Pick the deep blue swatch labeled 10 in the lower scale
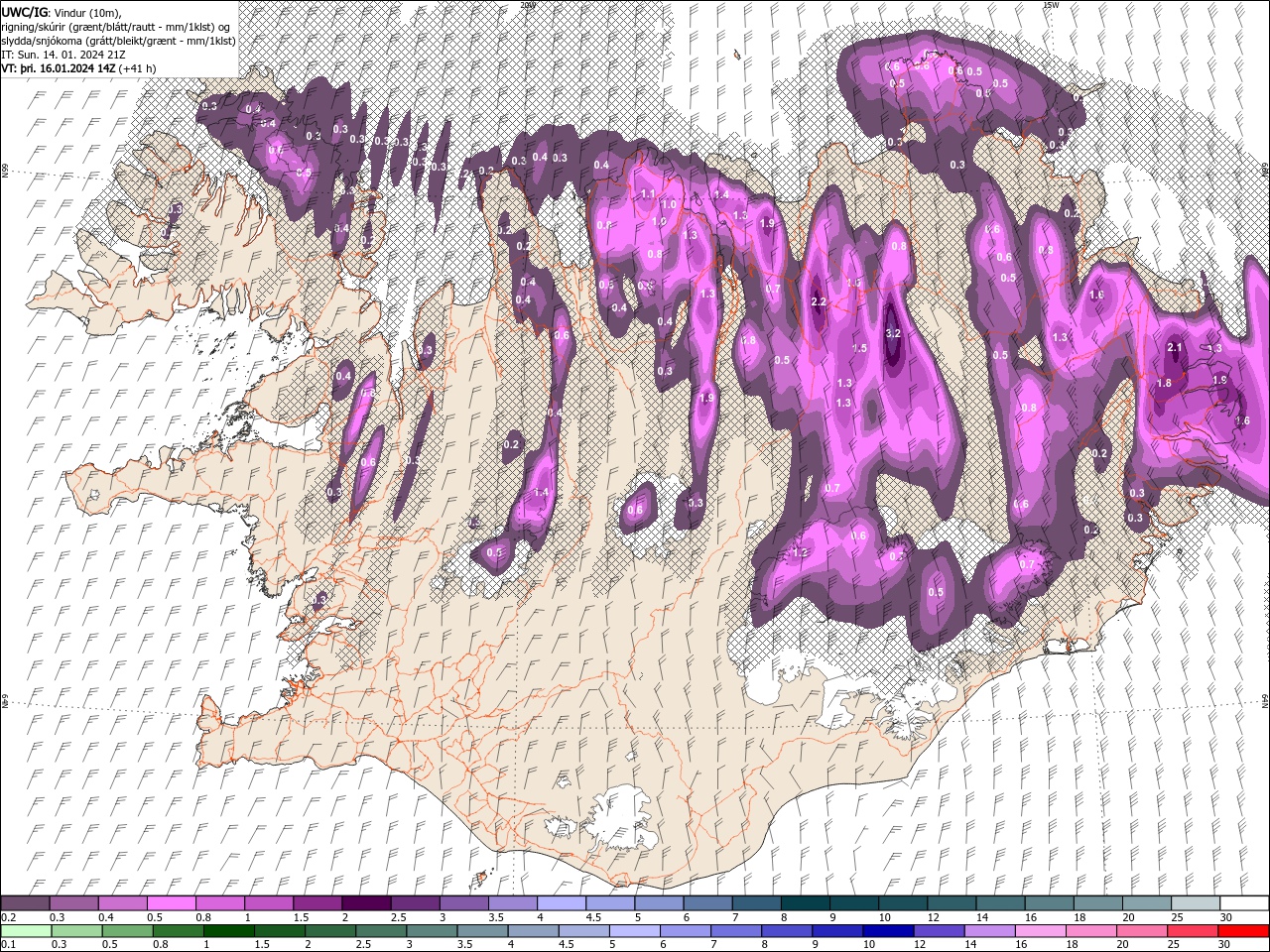1270x952 pixels. 887,931
